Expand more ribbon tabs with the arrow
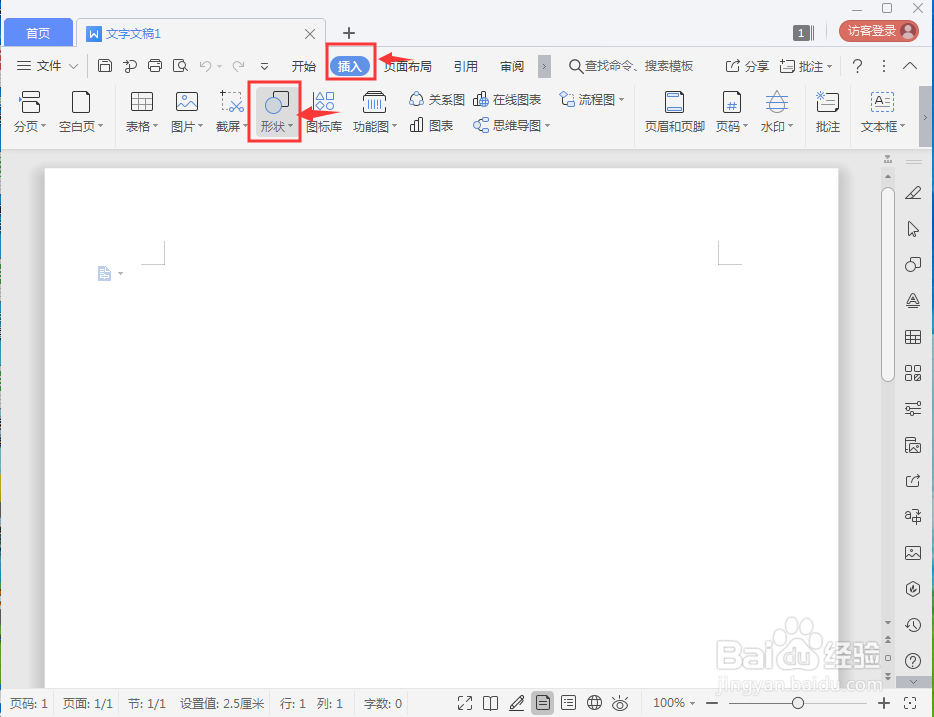The image size is (934, 717). tap(544, 66)
